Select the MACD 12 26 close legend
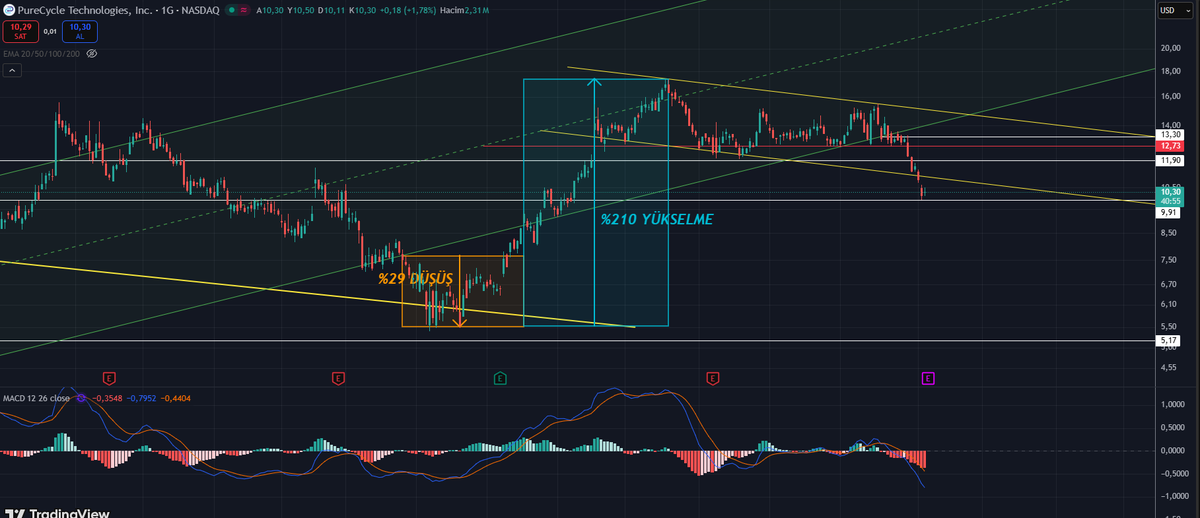Viewport: 1200px width, 518px height. 36,398
